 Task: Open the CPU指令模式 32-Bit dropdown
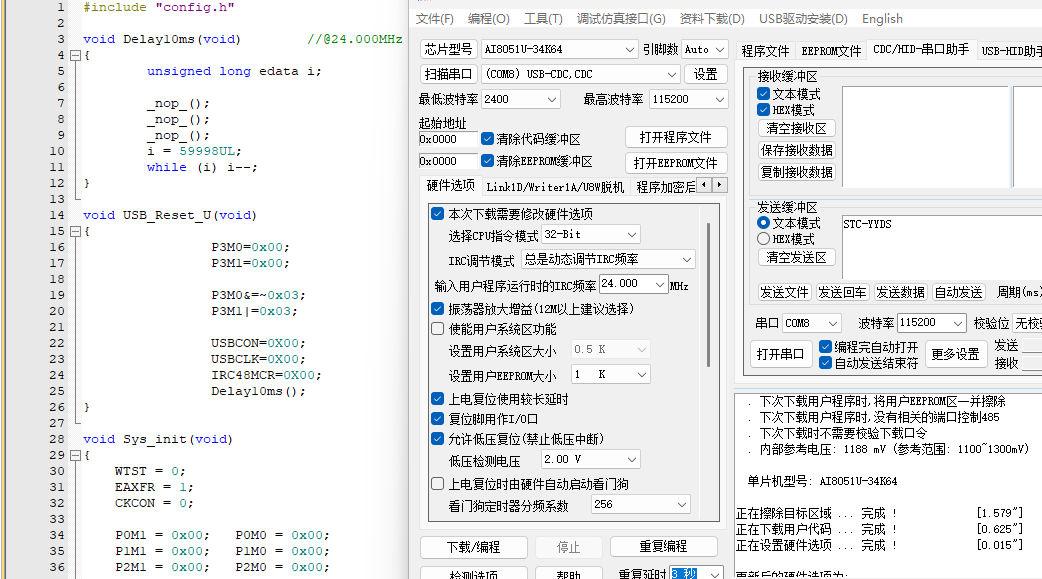pyautogui.click(x=591, y=235)
